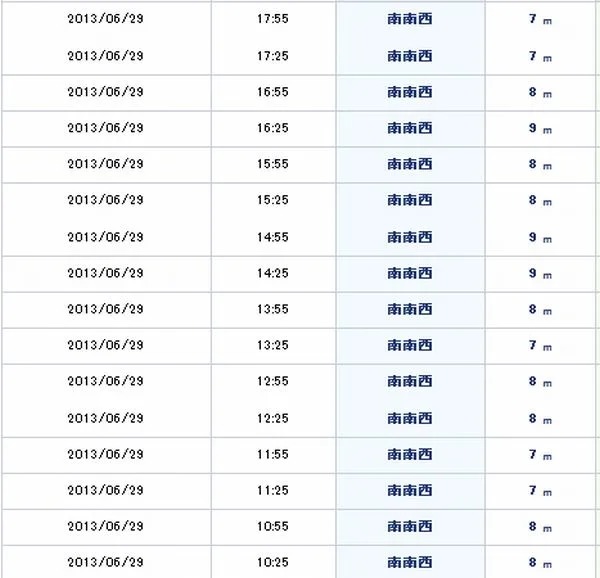
Task: Click the 南南西 entry at 15:25
Action: [x=410, y=200]
